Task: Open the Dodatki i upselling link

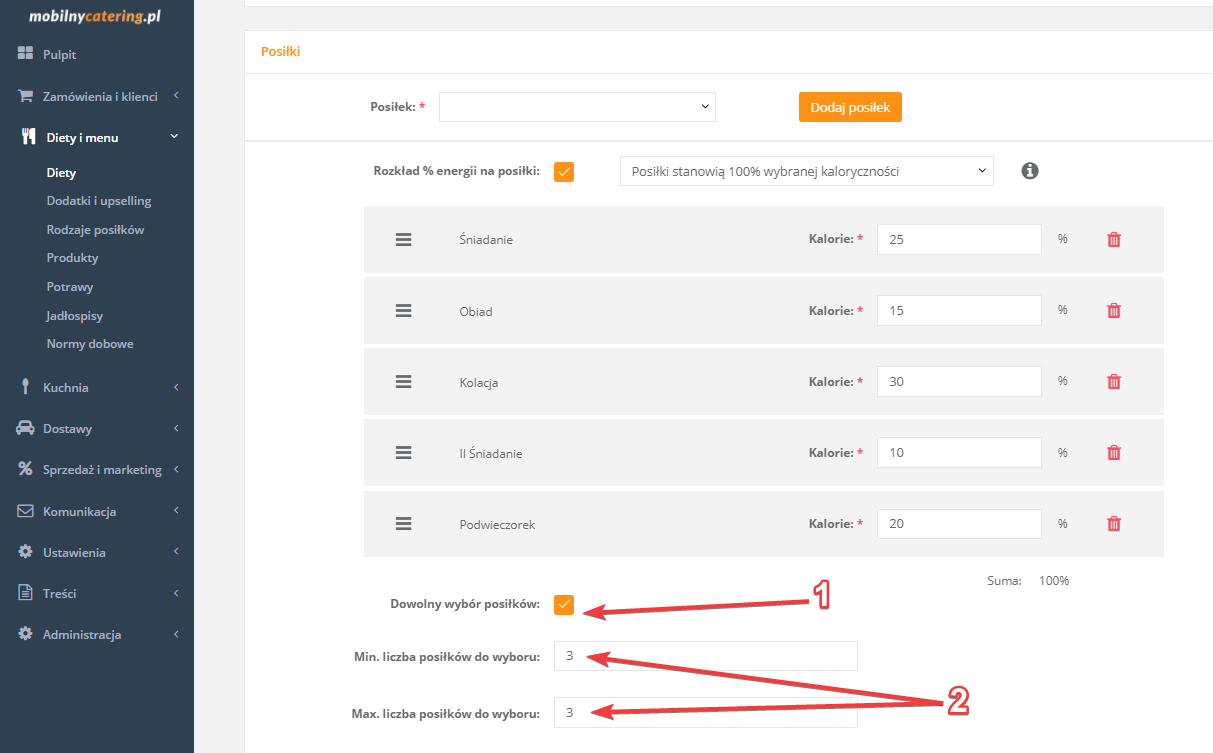Action: click(x=99, y=201)
